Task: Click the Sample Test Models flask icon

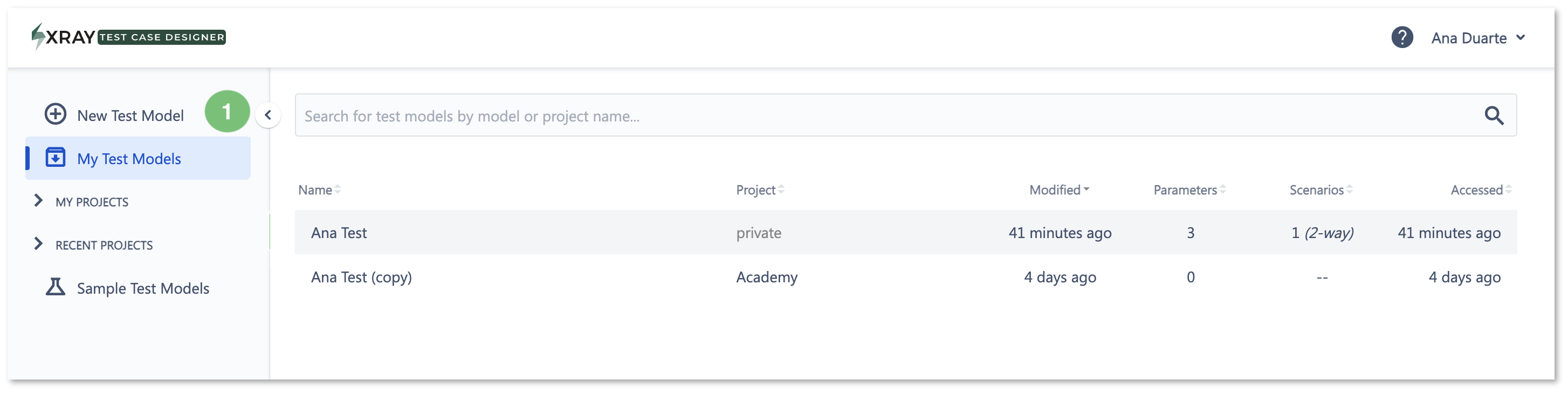Action: point(56,287)
